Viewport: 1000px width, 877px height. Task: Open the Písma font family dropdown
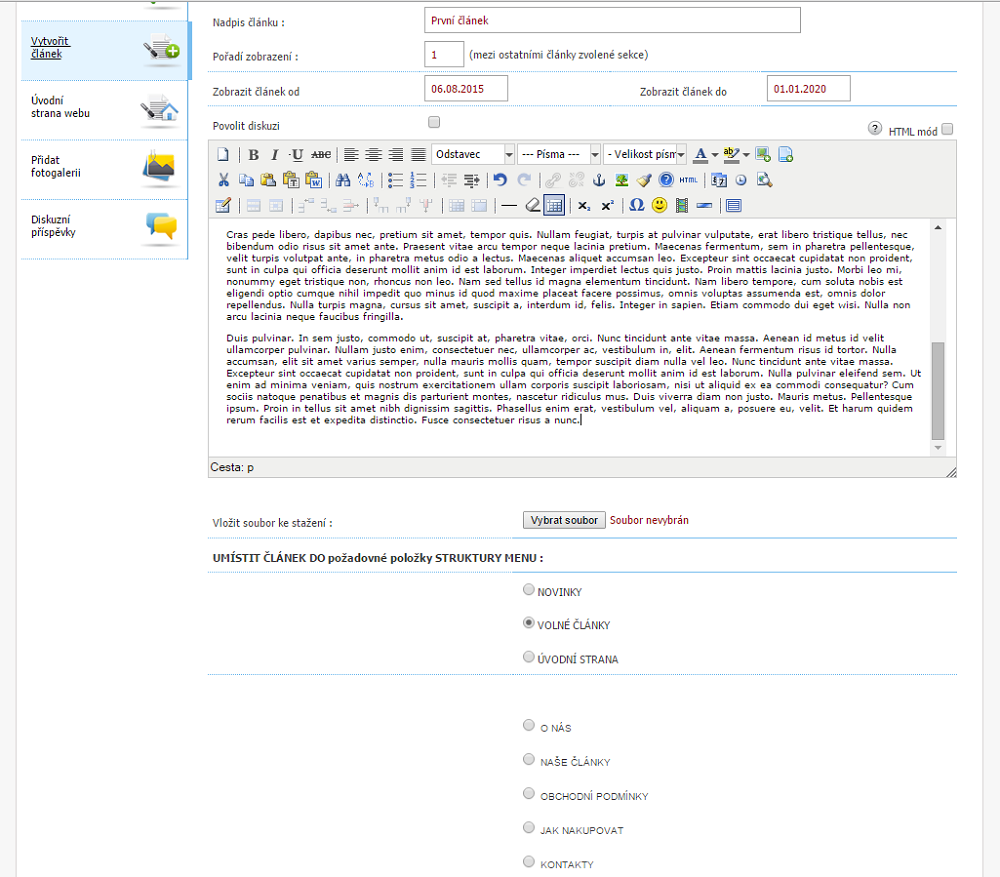559,154
